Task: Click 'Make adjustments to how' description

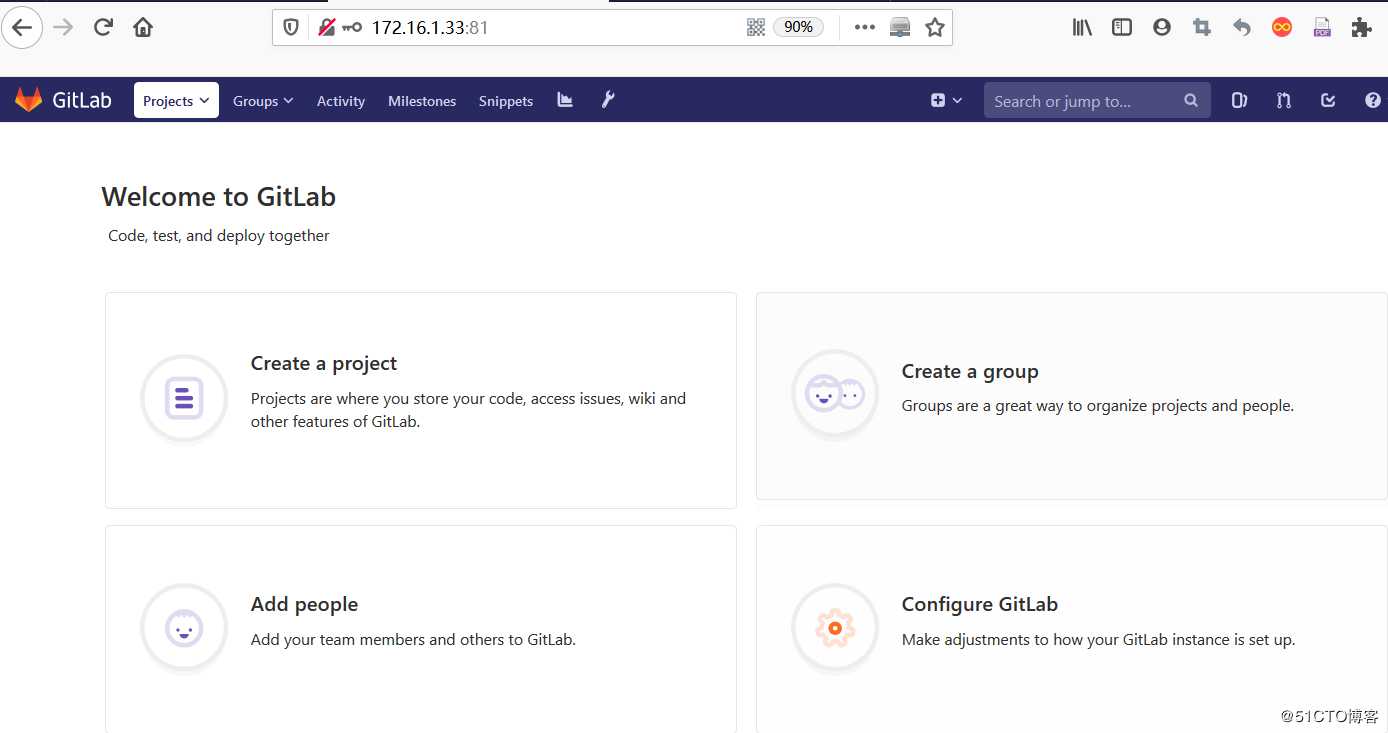Action: click(1098, 639)
